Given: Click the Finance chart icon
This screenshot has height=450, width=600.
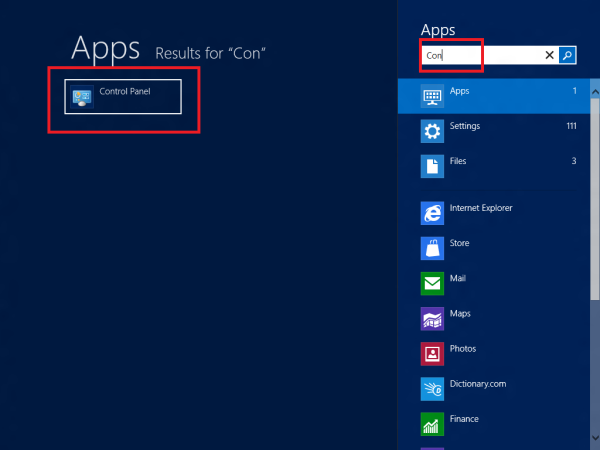Looking at the screenshot, I should coord(432,424).
